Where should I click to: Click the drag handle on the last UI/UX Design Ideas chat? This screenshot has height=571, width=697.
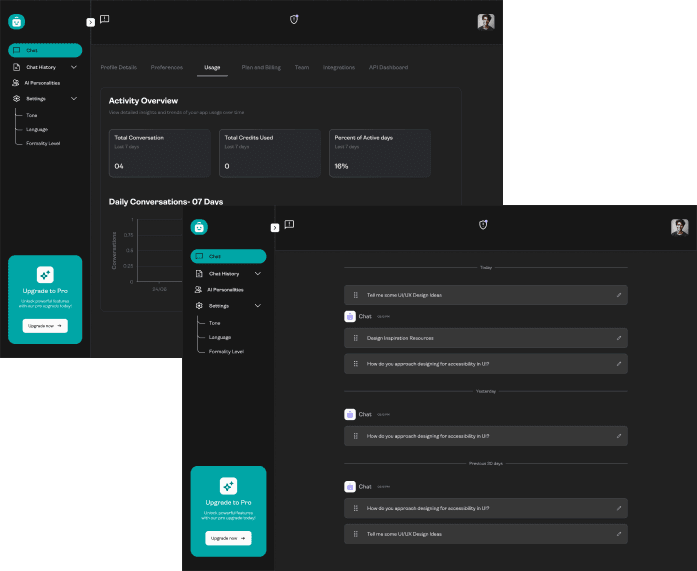[x=356, y=534]
